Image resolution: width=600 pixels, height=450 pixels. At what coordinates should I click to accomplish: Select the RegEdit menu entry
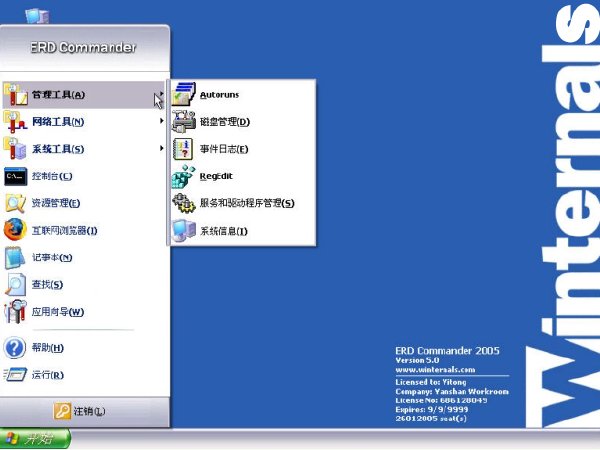243,176
